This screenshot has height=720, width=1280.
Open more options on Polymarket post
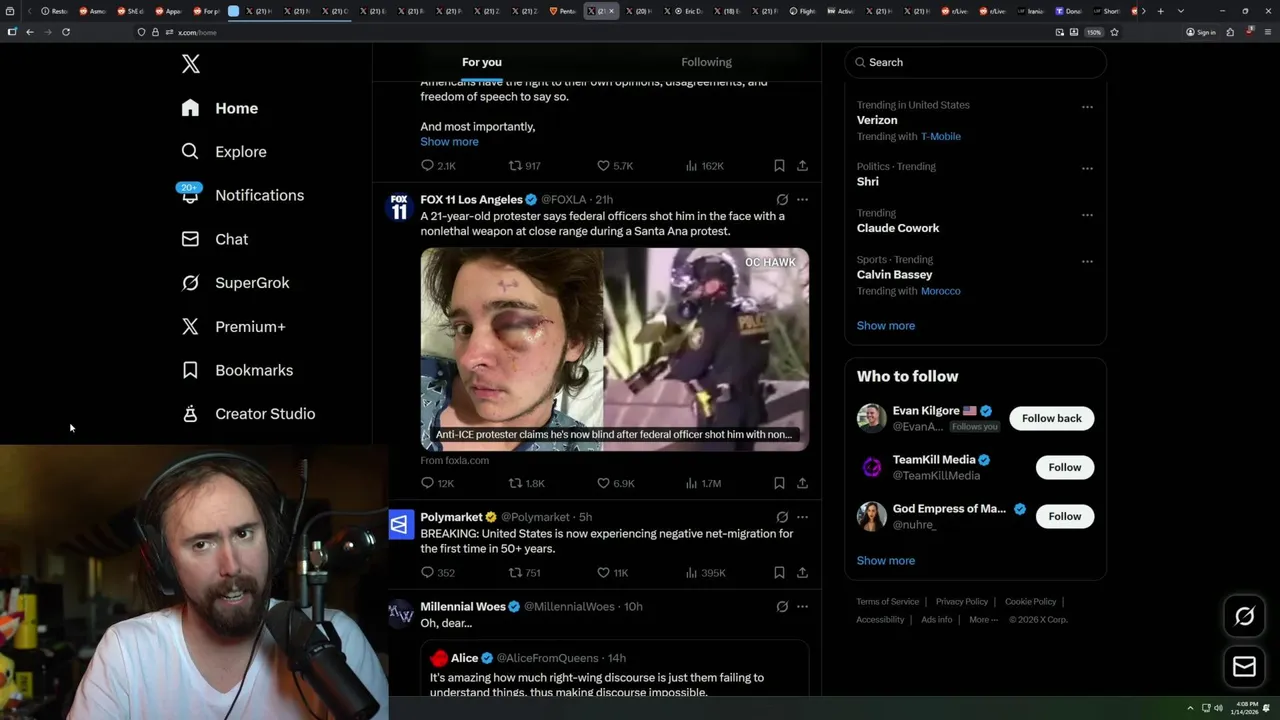[802, 517]
